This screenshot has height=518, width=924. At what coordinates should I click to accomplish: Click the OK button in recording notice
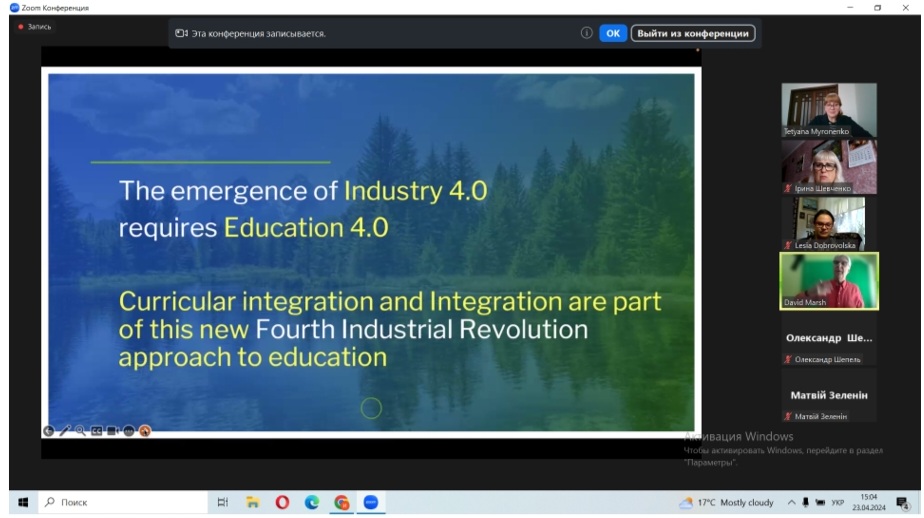pyautogui.click(x=613, y=33)
